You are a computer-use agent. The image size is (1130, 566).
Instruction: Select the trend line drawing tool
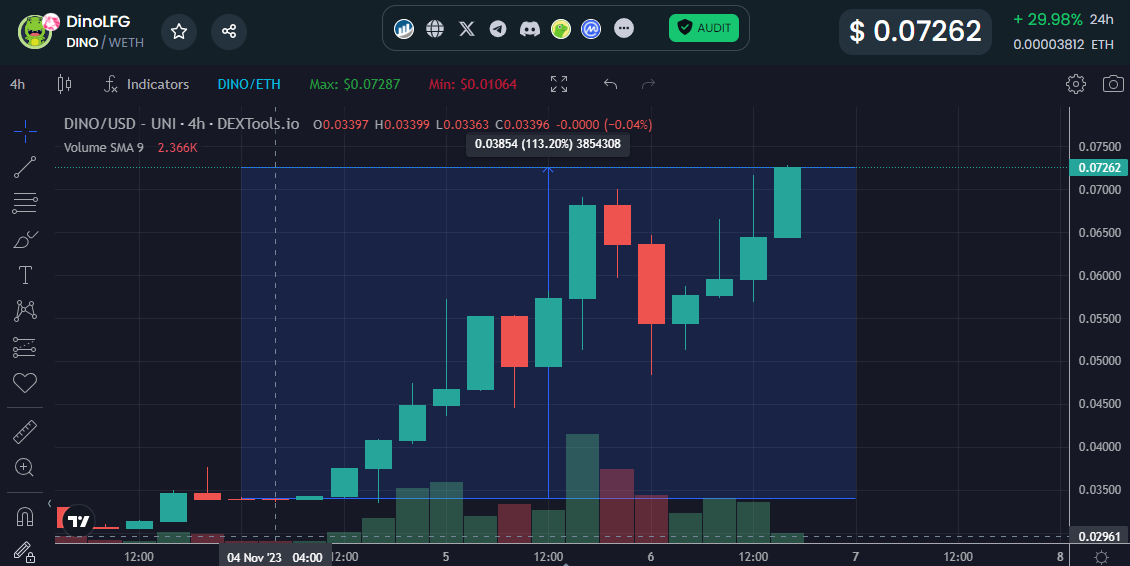click(25, 167)
